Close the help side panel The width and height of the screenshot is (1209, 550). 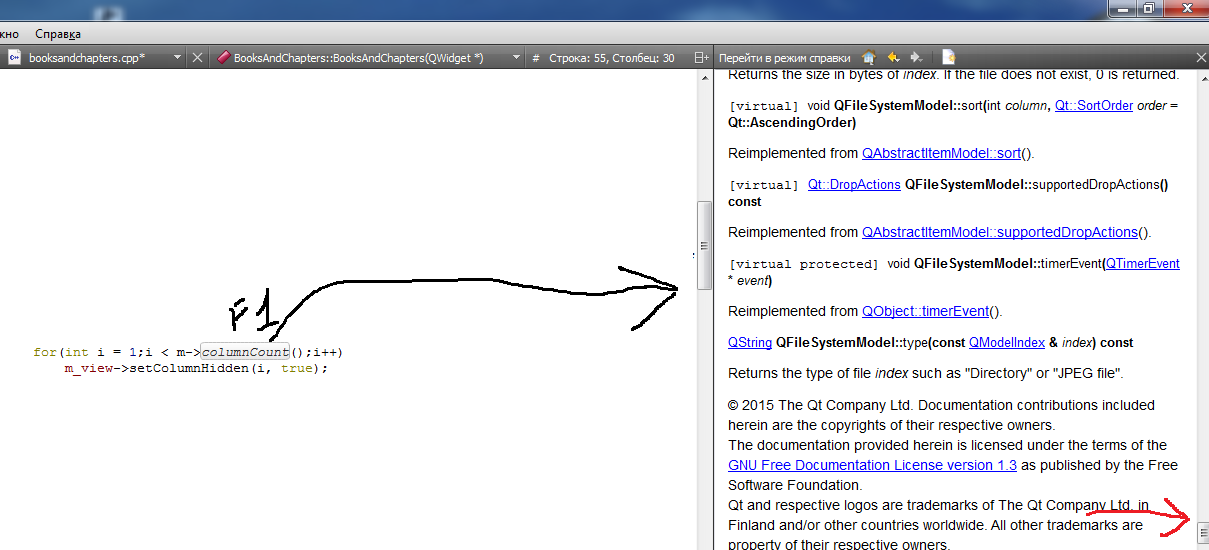[x=1201, y=58]
